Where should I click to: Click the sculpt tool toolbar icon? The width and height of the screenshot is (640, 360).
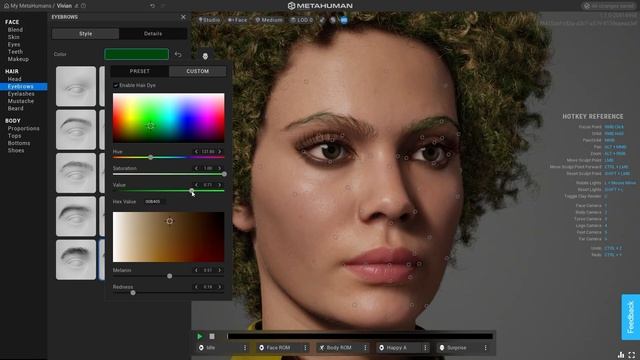pos(322,20)
